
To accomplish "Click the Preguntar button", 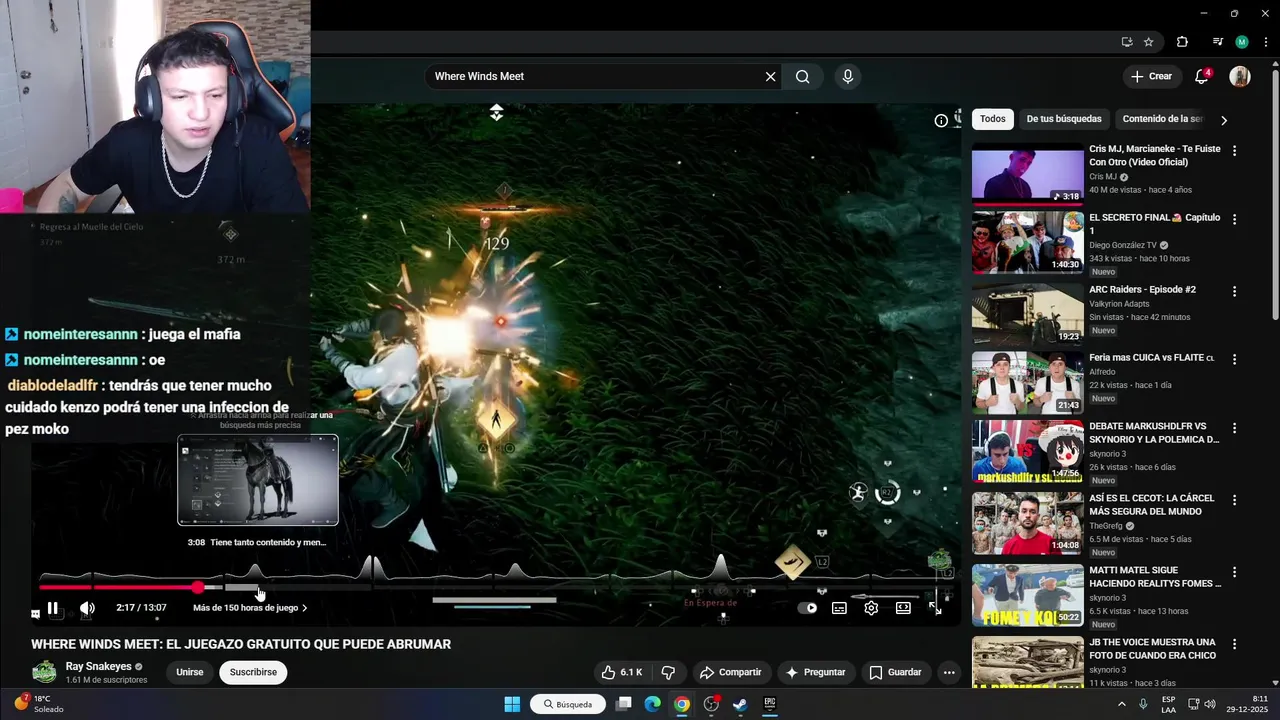I will pyautogui.click(x=816, y=672).
